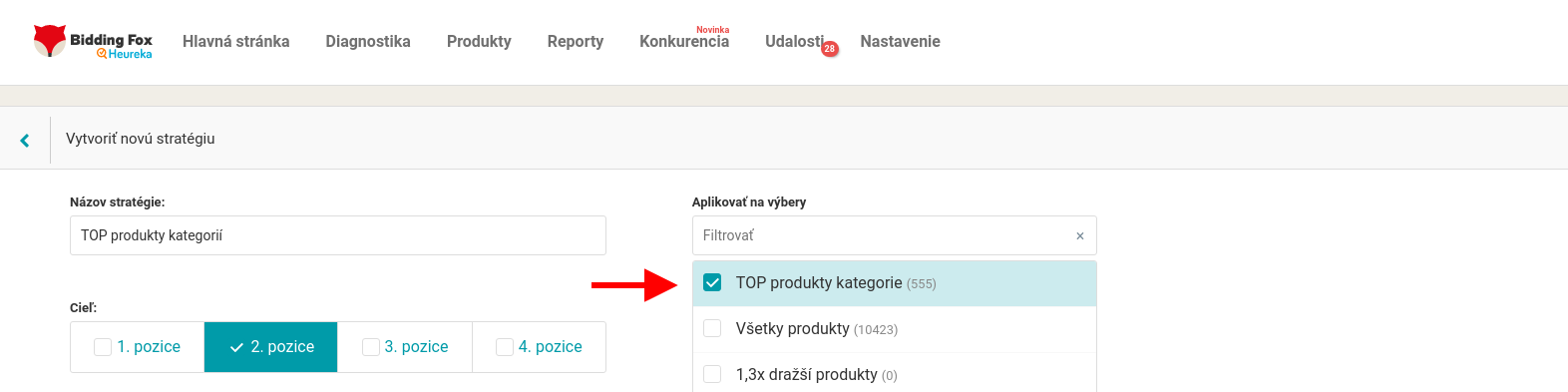The width and height of the screenshot is (1568, 392).
Task: Choose the 4. pozice target option
Action: [539, 347]
